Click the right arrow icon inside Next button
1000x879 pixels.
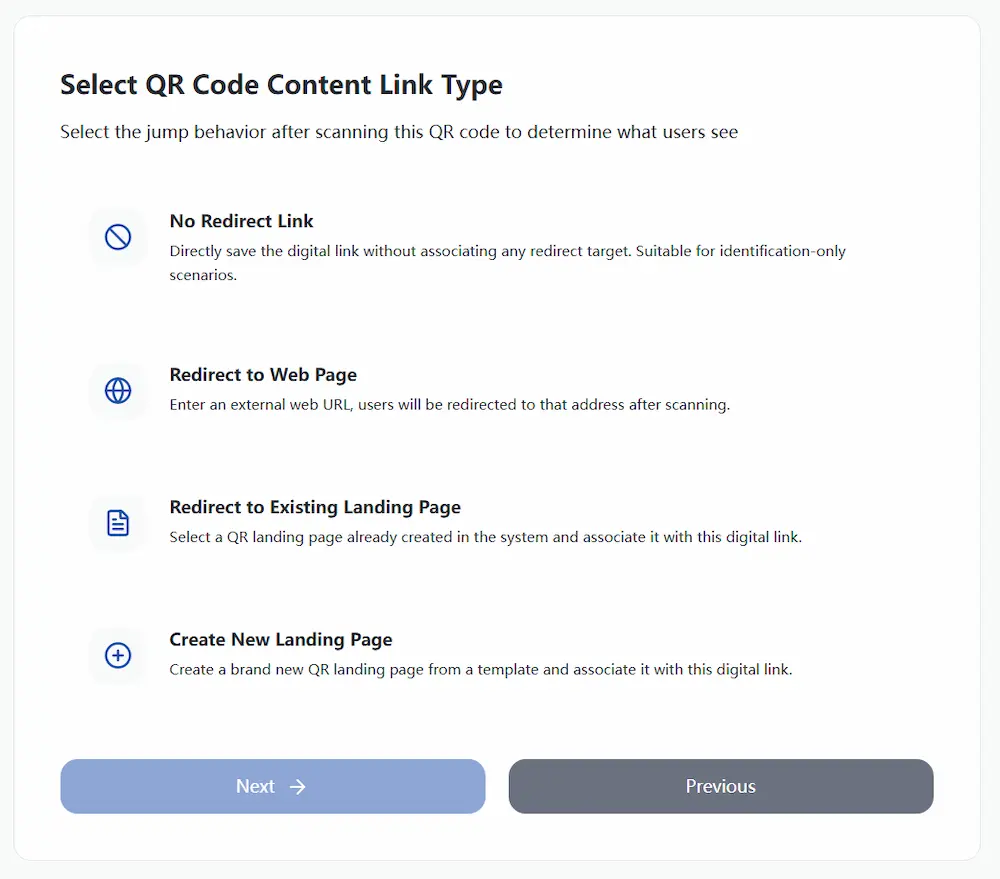tap(298, 787)
